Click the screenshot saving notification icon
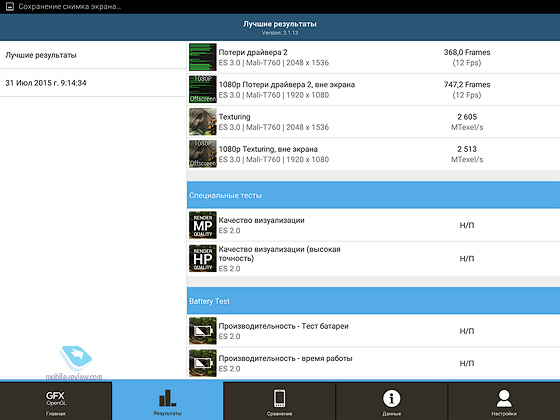Image resolution: width=560 pixels, height=420 pixels. point(10,6)
